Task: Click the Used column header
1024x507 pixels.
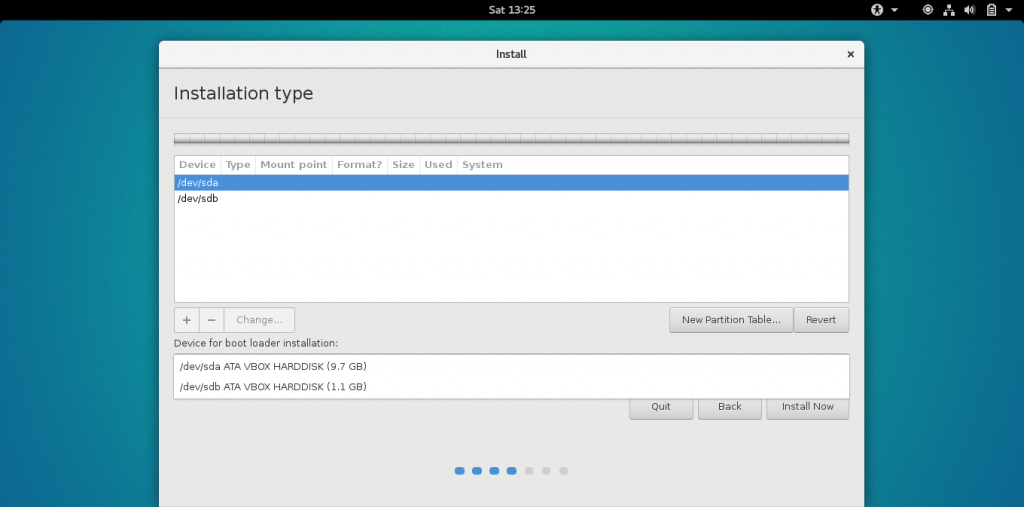Action: 438,165
